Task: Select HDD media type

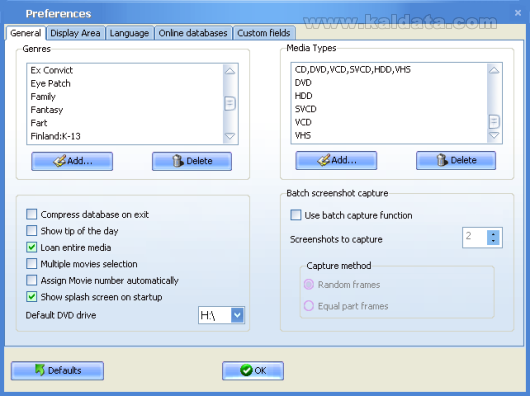Action: (390, 96)
